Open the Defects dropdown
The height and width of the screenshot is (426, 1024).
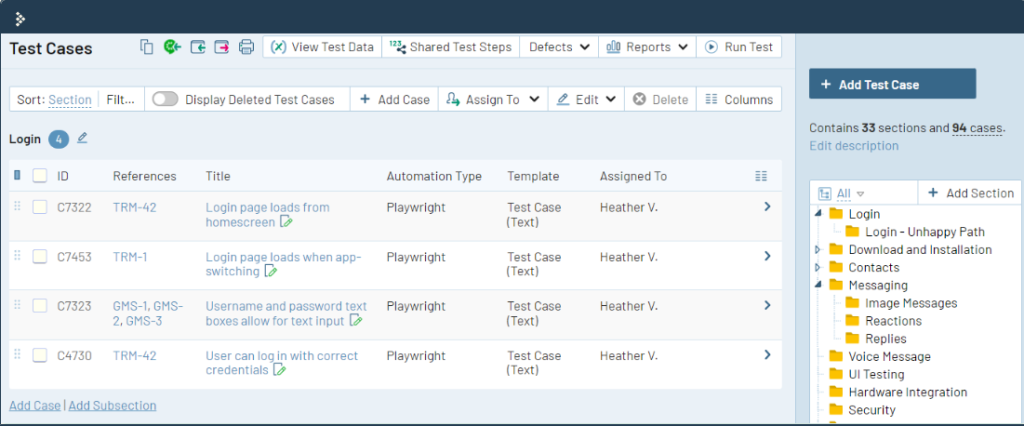[x=559, y=47]
